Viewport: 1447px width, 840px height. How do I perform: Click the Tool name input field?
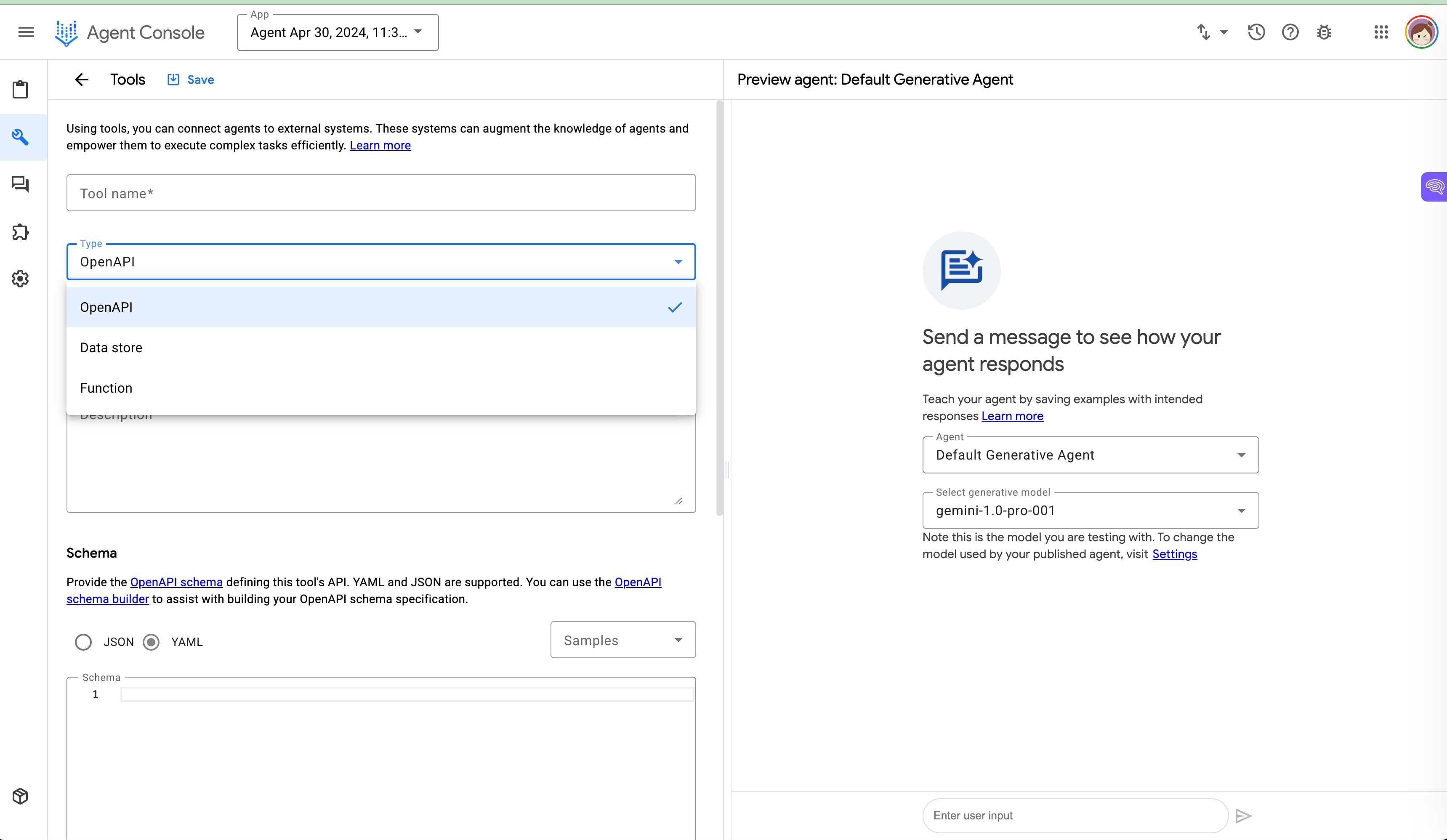click(381, 194)
